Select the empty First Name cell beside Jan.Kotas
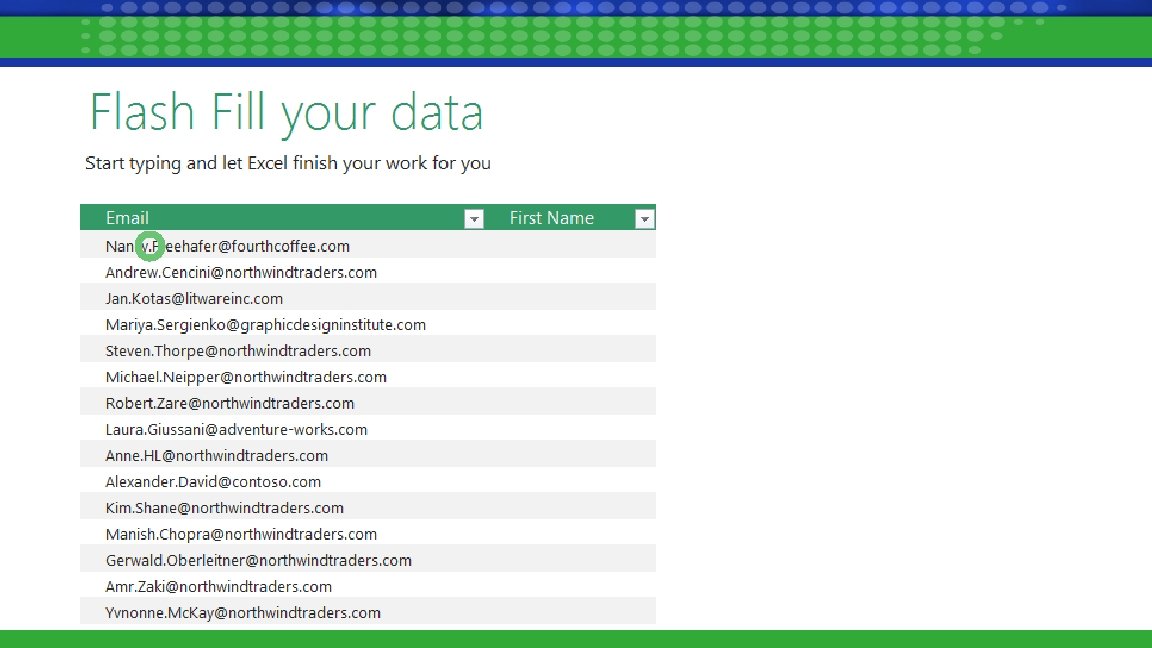This screenshot has width=1152, height=648. point(571,298)
